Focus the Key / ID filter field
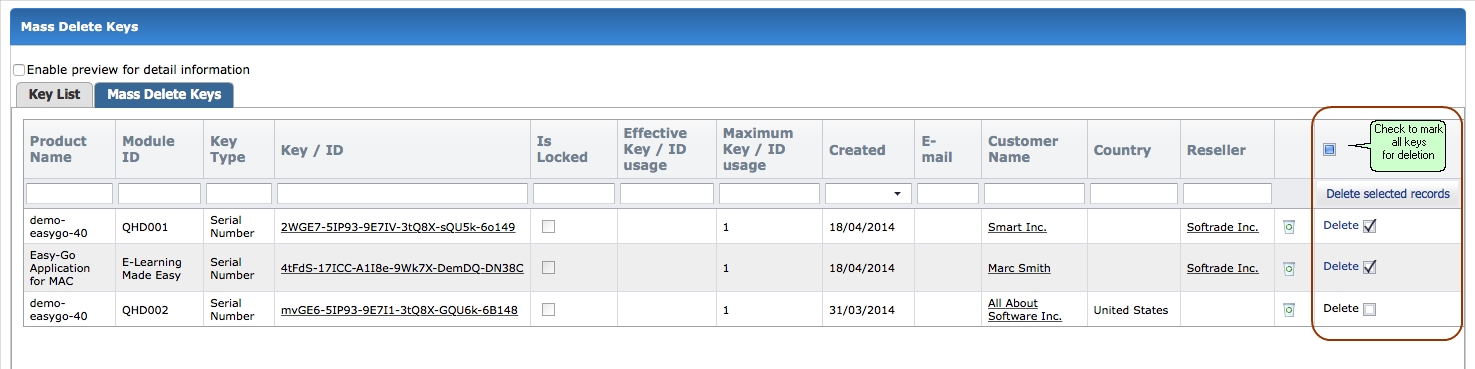 click(402, 193)
